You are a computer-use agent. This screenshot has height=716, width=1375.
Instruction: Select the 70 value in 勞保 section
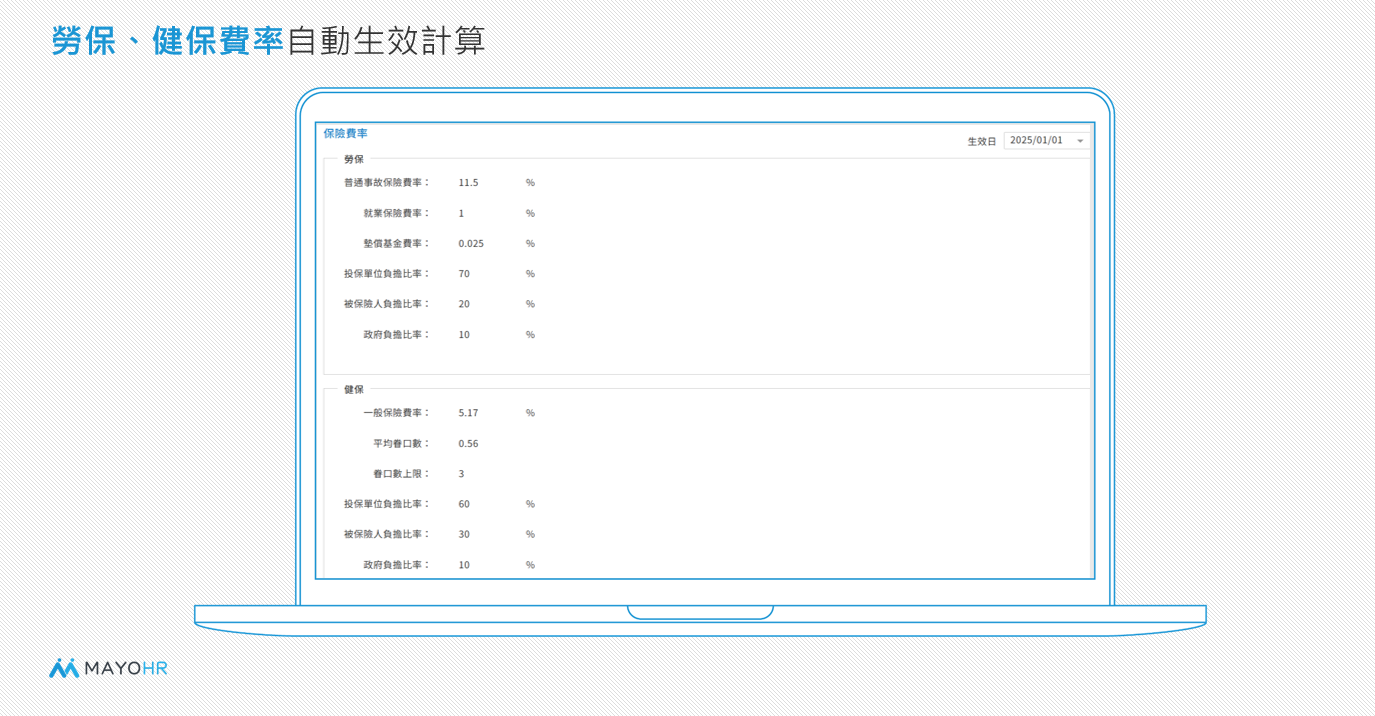(464, 274)
